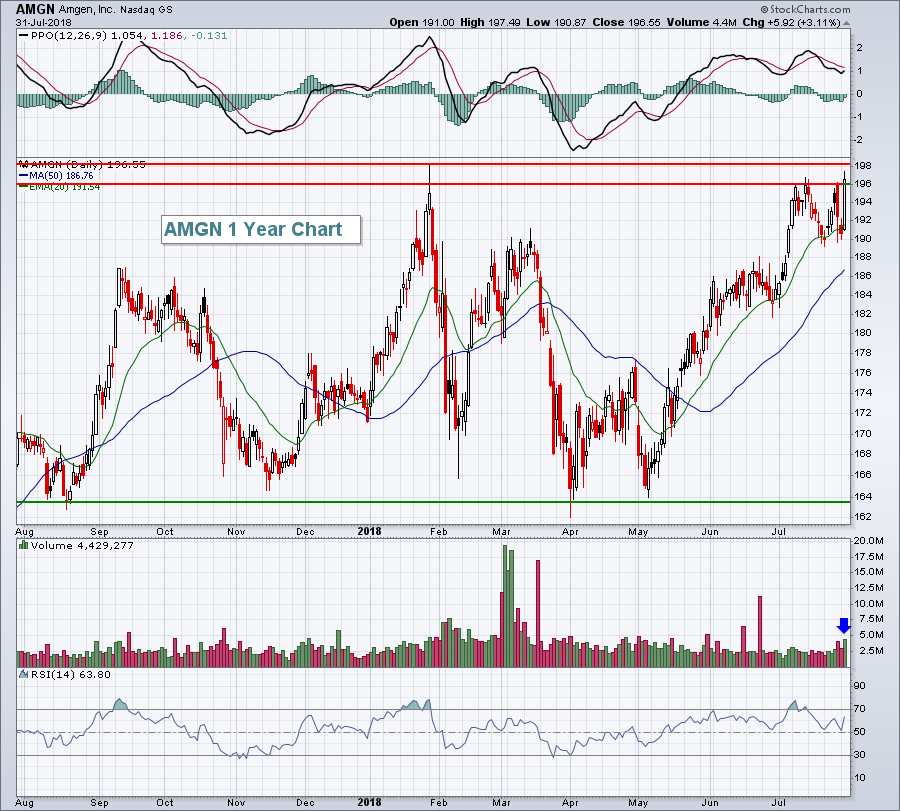Click the Jun label under the price panel
This screenshot has height=811, width=900.
(x=710, y=531)
